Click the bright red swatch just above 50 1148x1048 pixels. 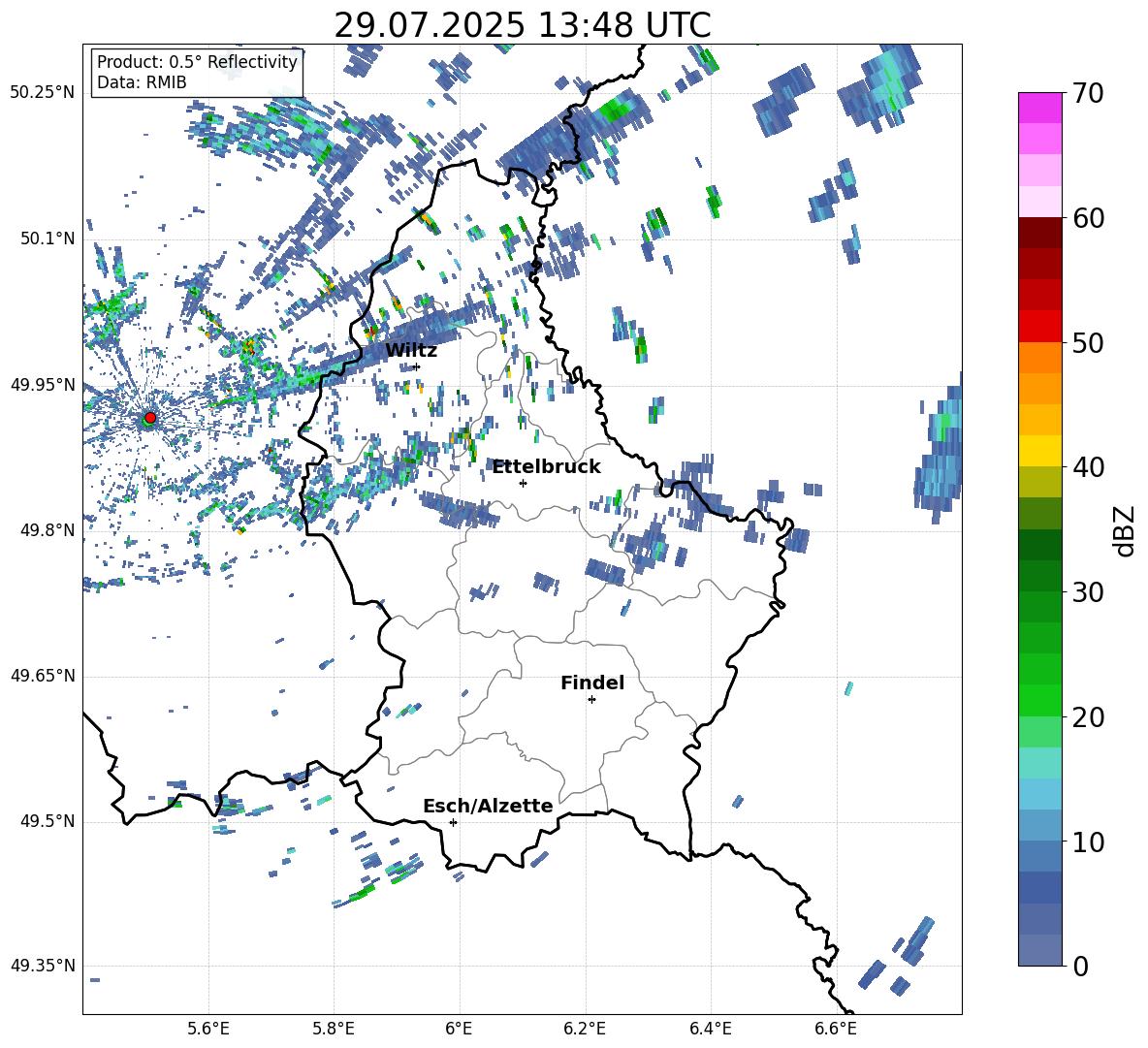1039,327
